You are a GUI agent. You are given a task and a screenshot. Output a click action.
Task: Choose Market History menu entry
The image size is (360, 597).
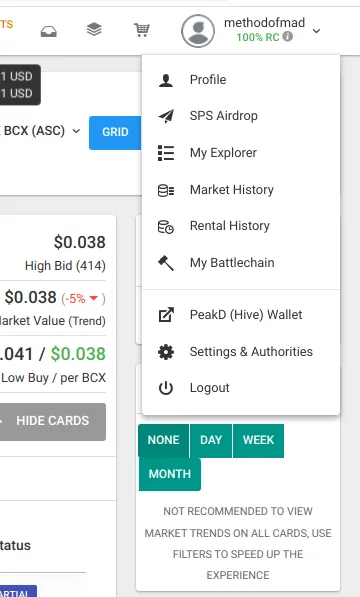pyautogui.click(x=241, y=190)
